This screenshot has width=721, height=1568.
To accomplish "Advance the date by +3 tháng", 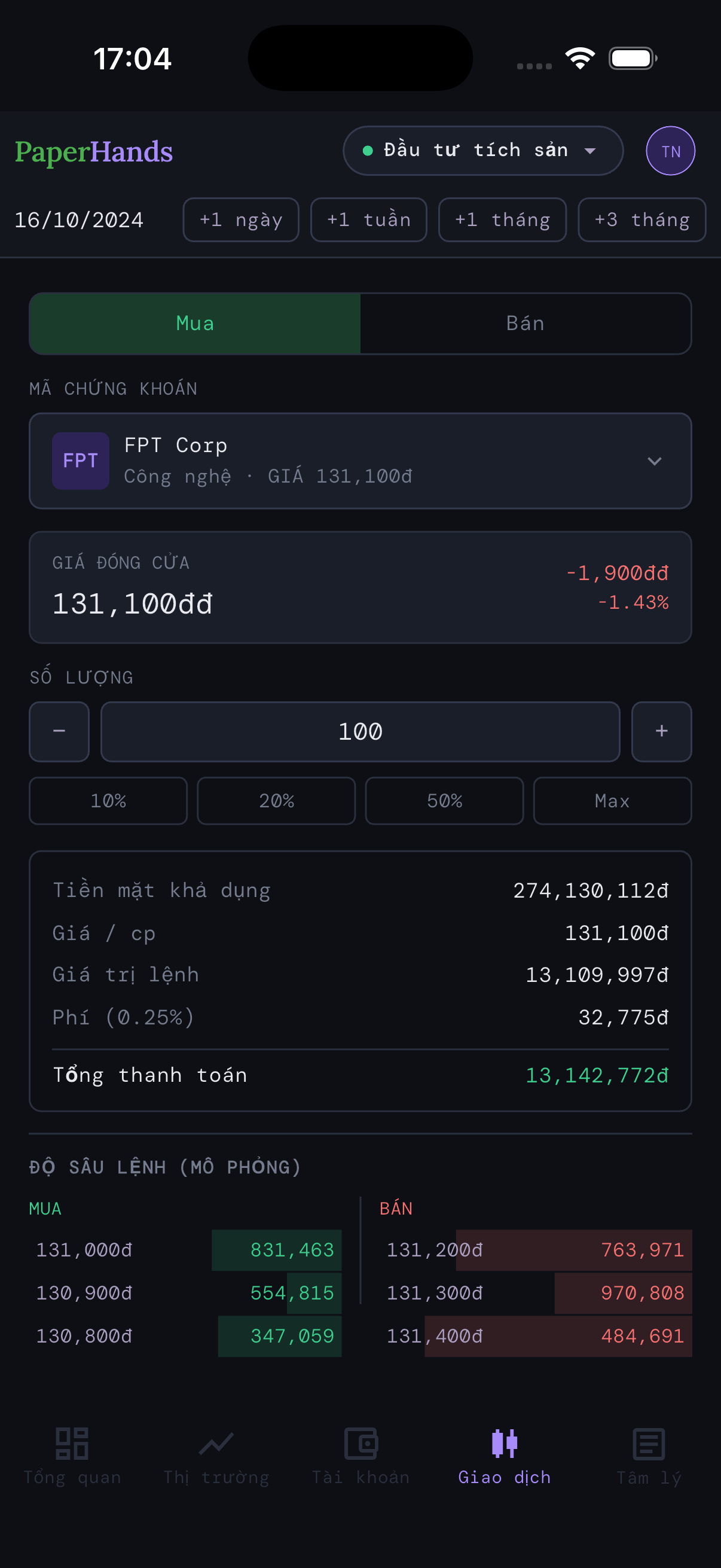I will point(641,219).
